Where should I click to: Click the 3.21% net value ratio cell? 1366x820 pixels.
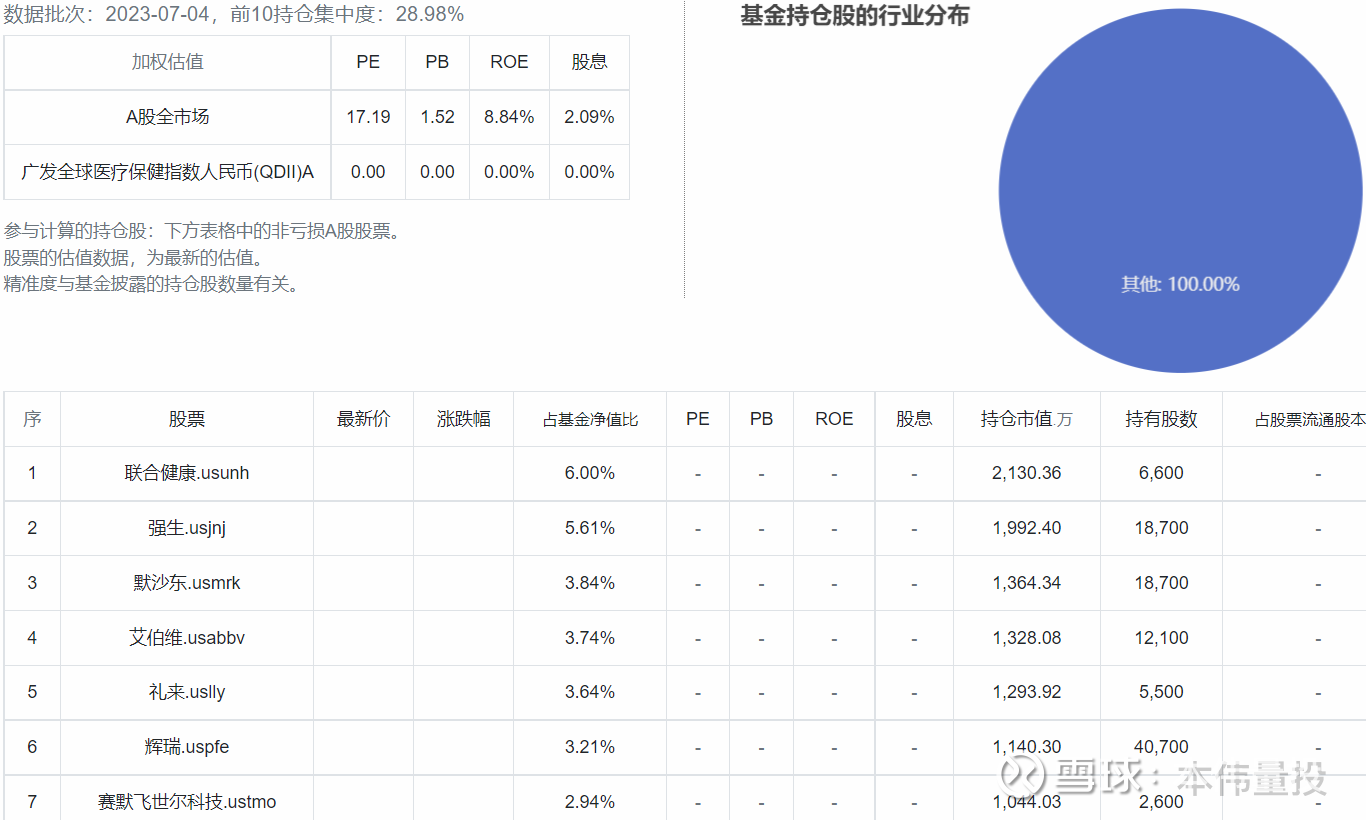(x=590, y=747)
